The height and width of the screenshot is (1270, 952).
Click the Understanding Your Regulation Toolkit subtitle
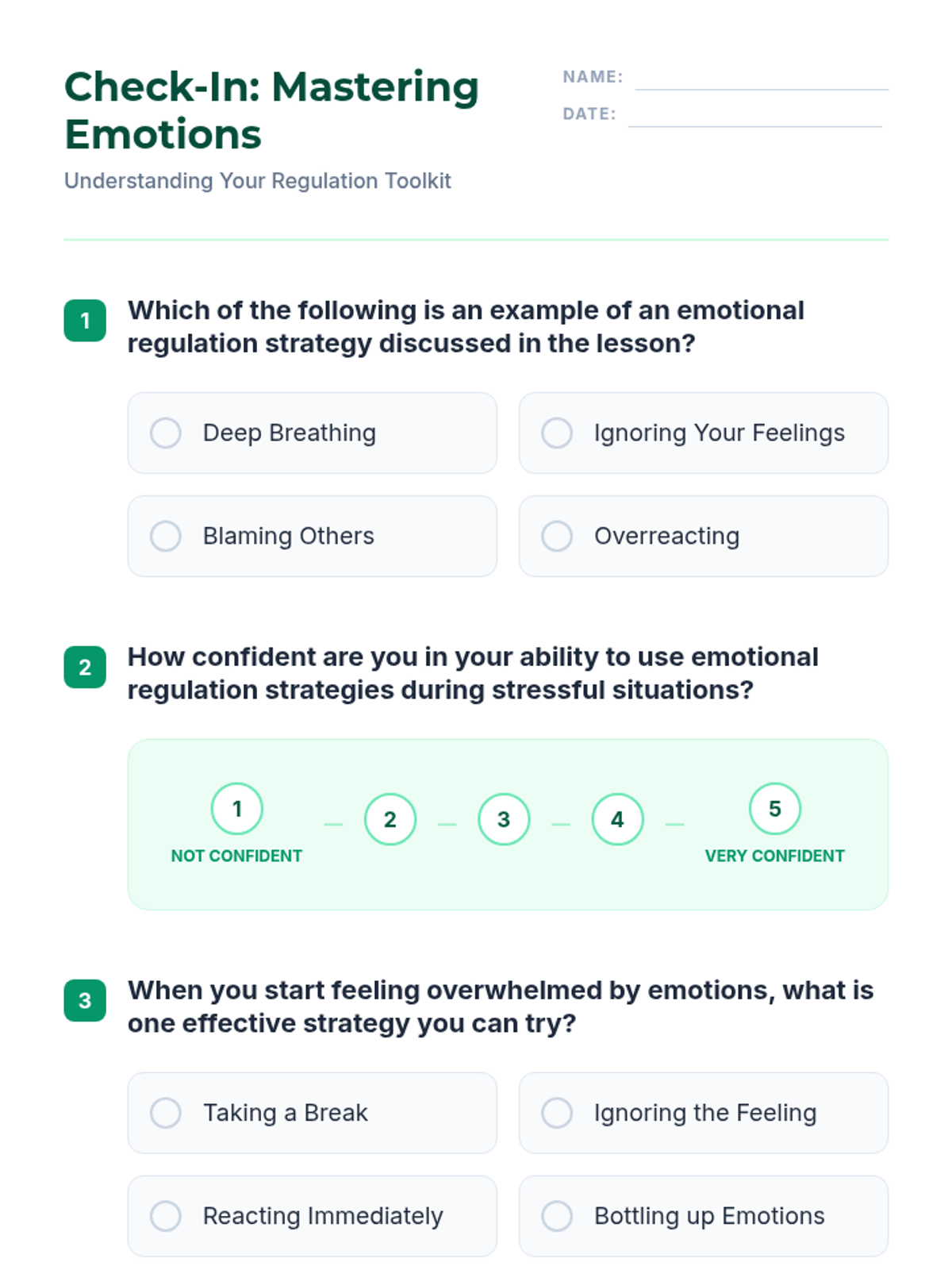pyautogui.click(x=258, y=181)
